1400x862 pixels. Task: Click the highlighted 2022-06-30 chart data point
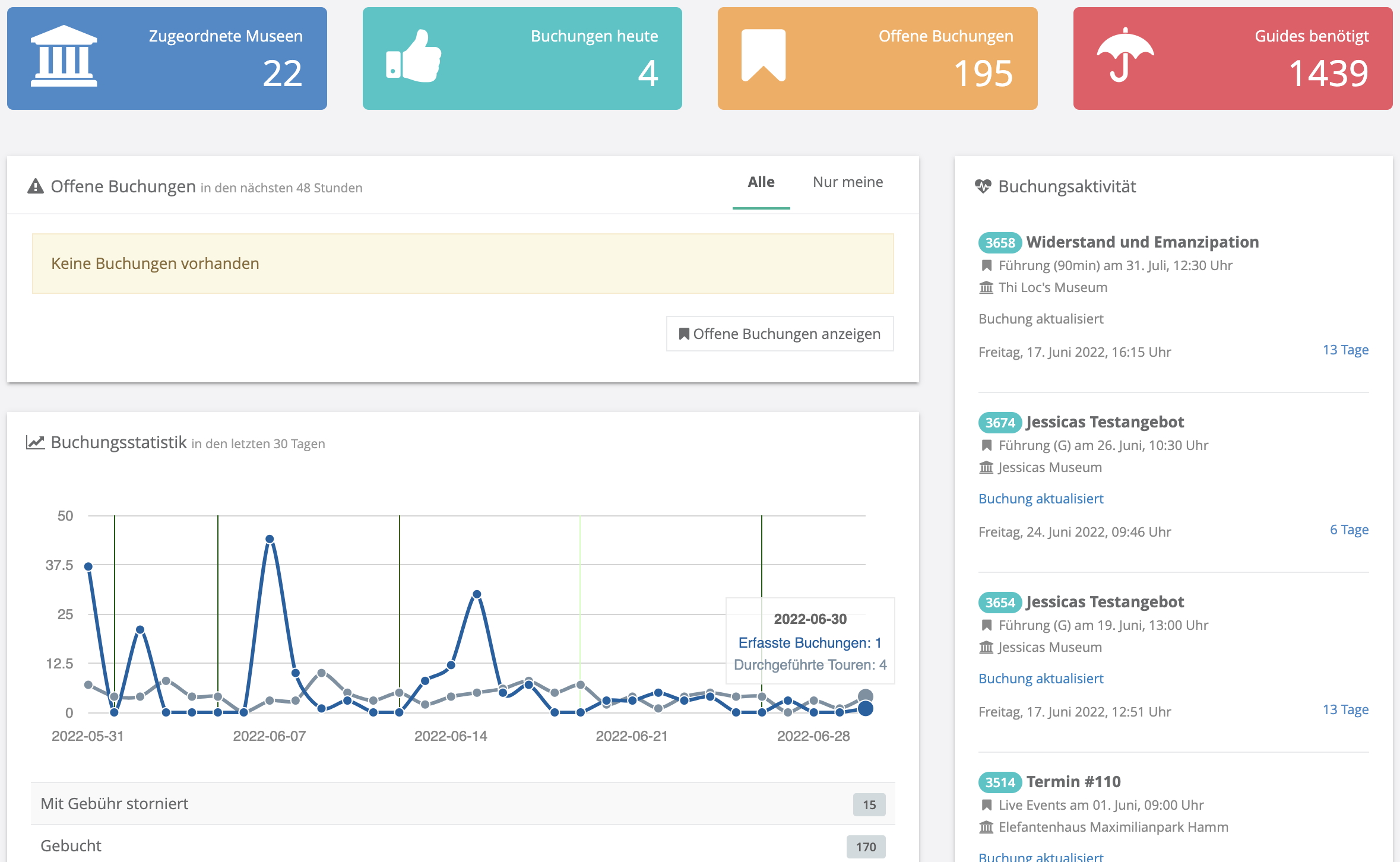(865, 708)
